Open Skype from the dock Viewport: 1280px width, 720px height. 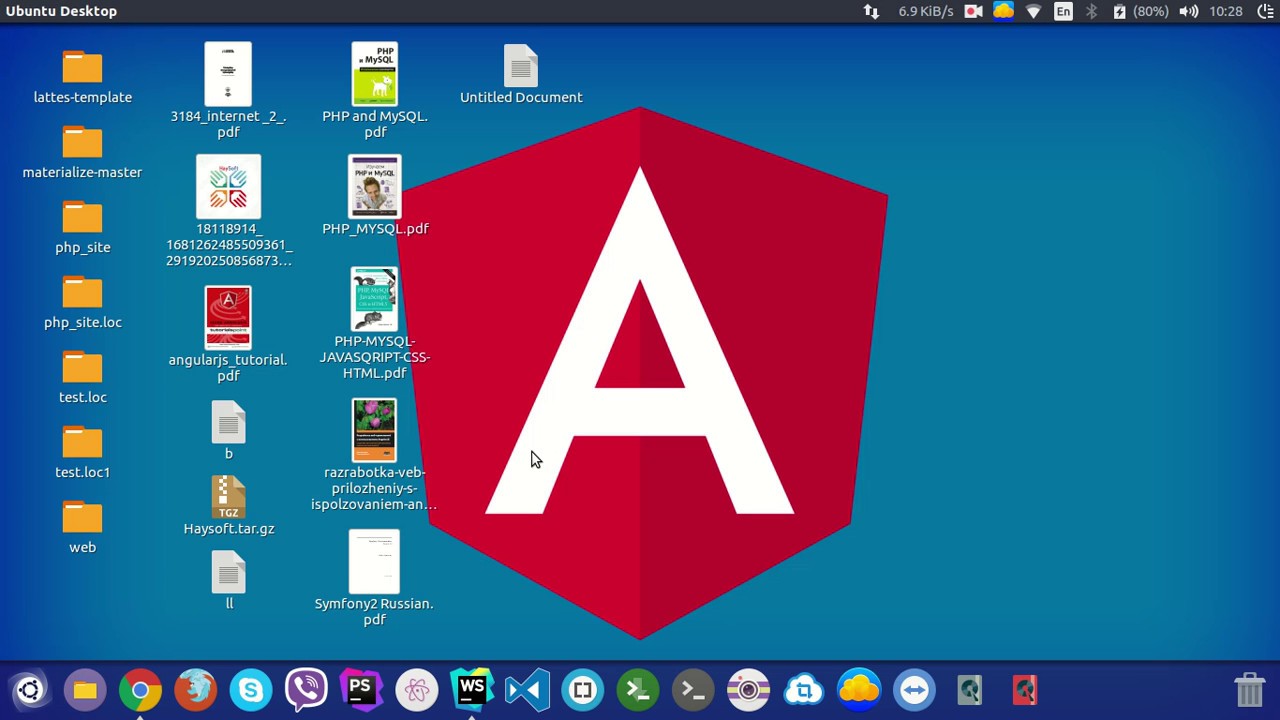coord(250,690)
